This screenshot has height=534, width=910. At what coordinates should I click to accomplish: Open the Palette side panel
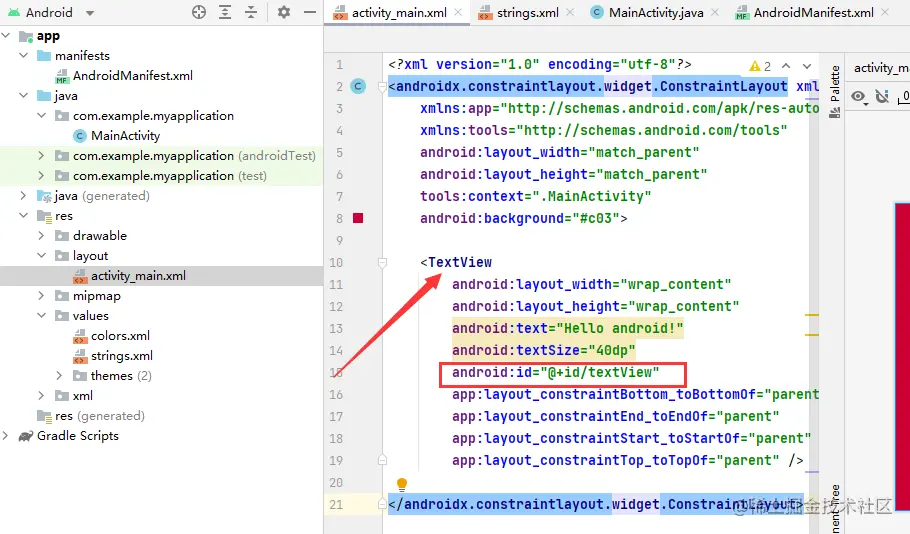(x=835, y=92)
